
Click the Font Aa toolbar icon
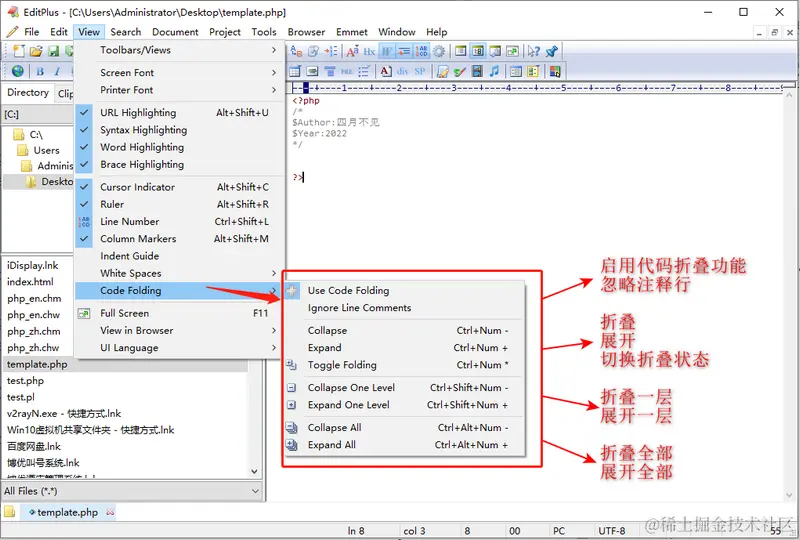pos(352,51)
